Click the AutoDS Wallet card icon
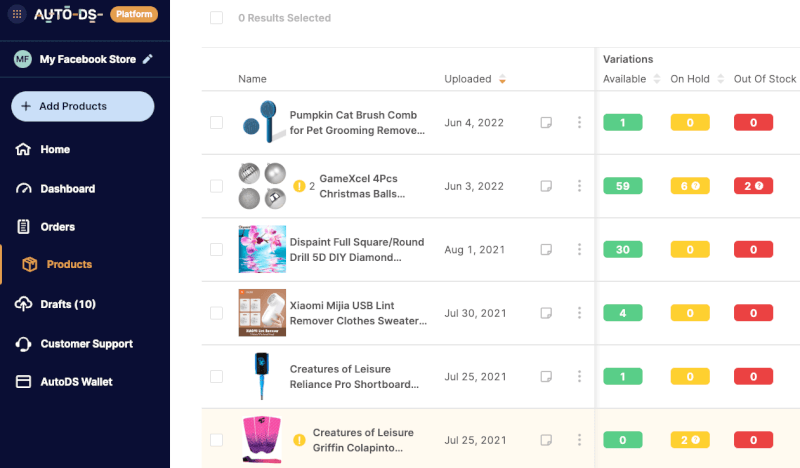Screen dimensions: 800x468 pos(23,382)
